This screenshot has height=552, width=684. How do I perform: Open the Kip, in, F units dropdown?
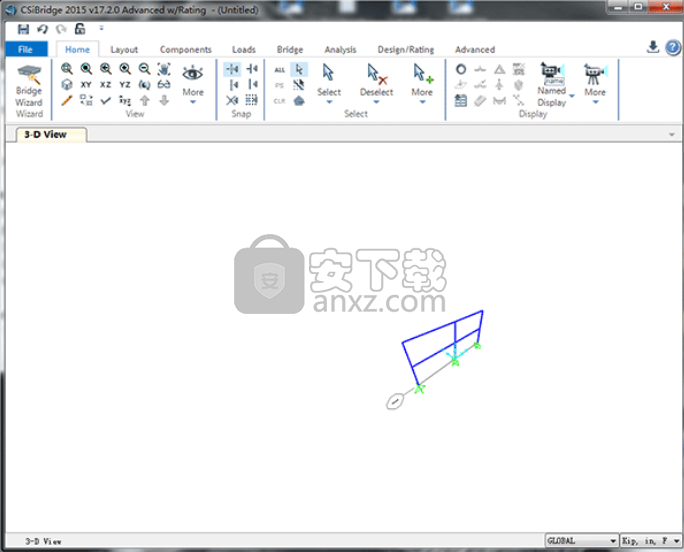[x=651, y=541]
